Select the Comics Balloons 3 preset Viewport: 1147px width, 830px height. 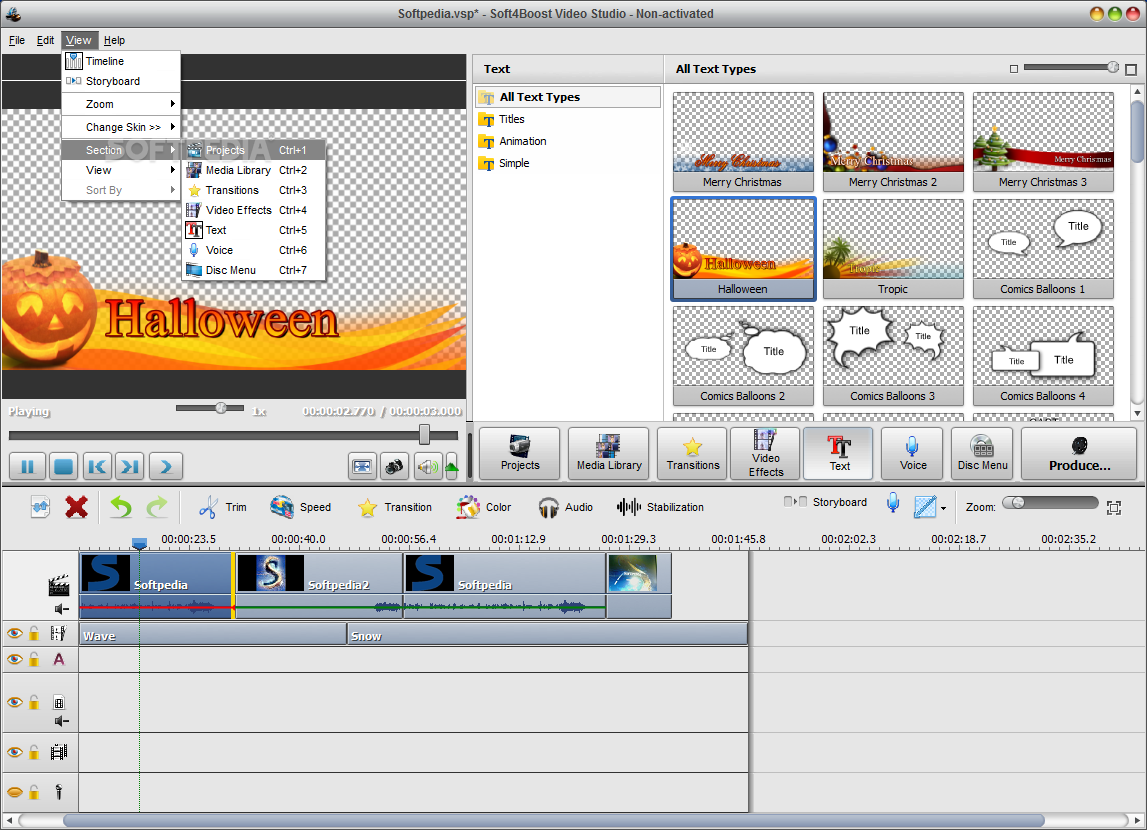click(893, 355)
